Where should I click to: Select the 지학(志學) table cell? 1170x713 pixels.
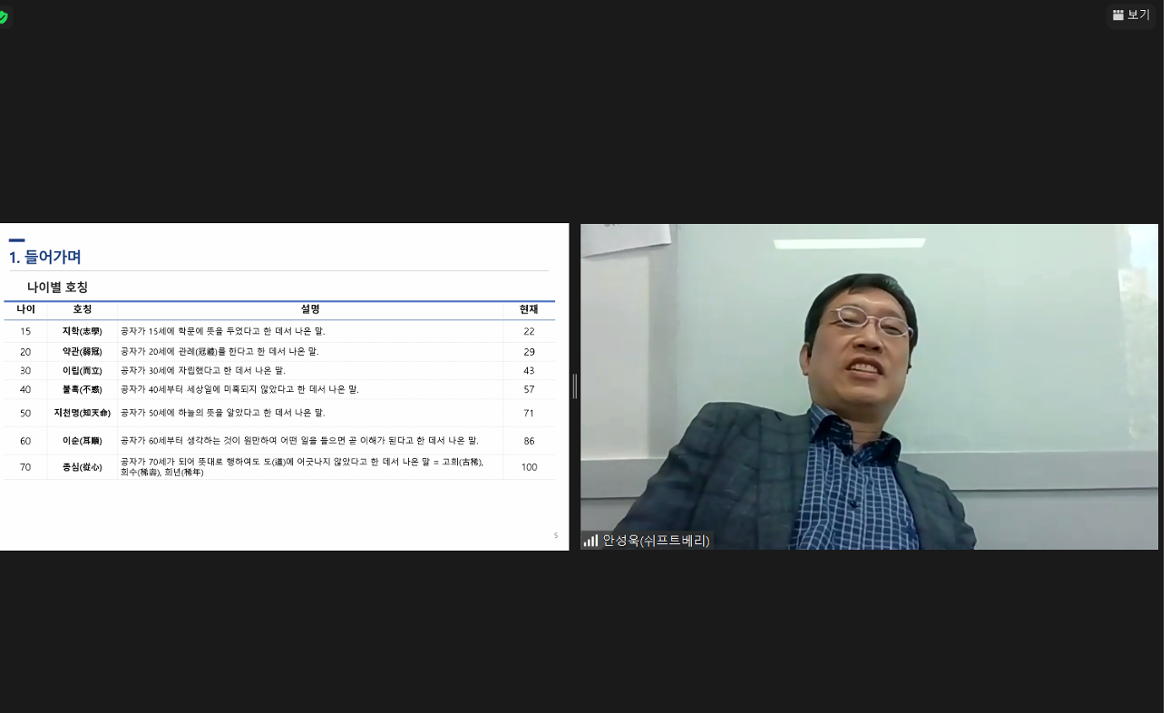(x=82, y=330)
